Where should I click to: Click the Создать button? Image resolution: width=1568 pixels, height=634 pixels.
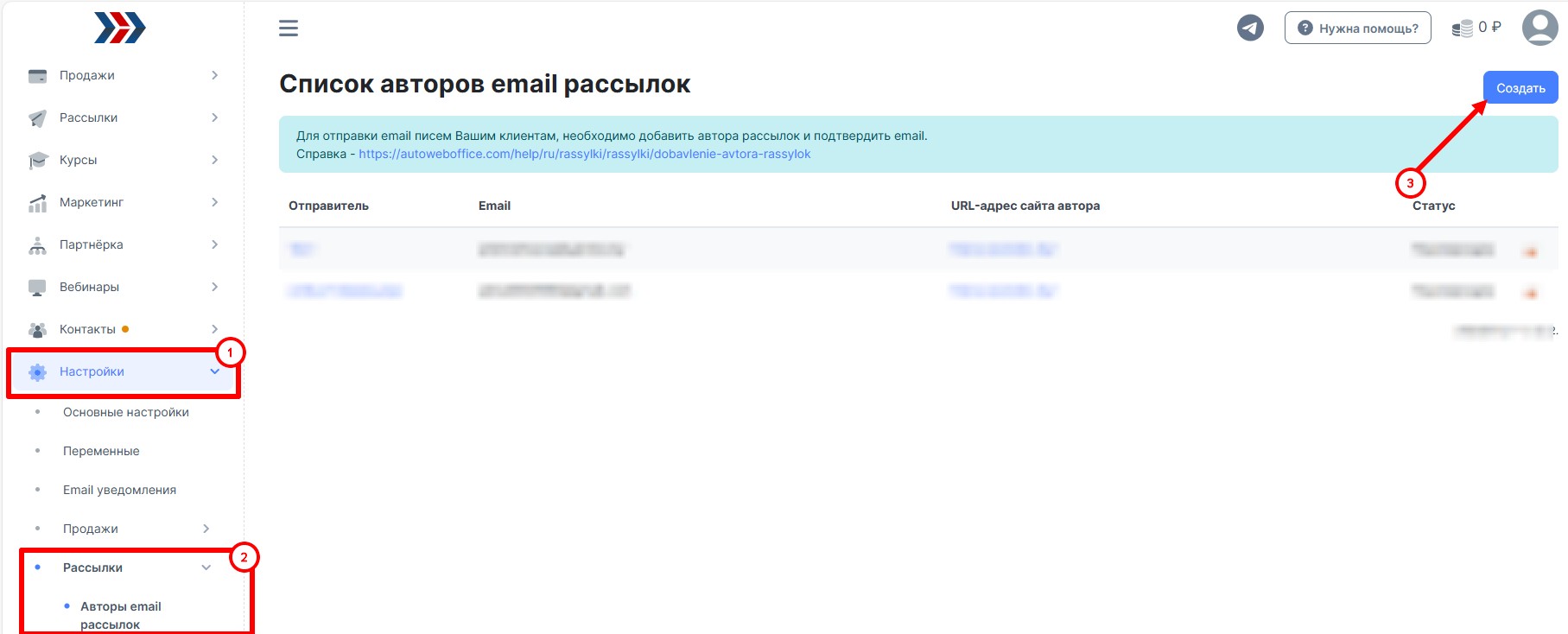[1520, 88]
